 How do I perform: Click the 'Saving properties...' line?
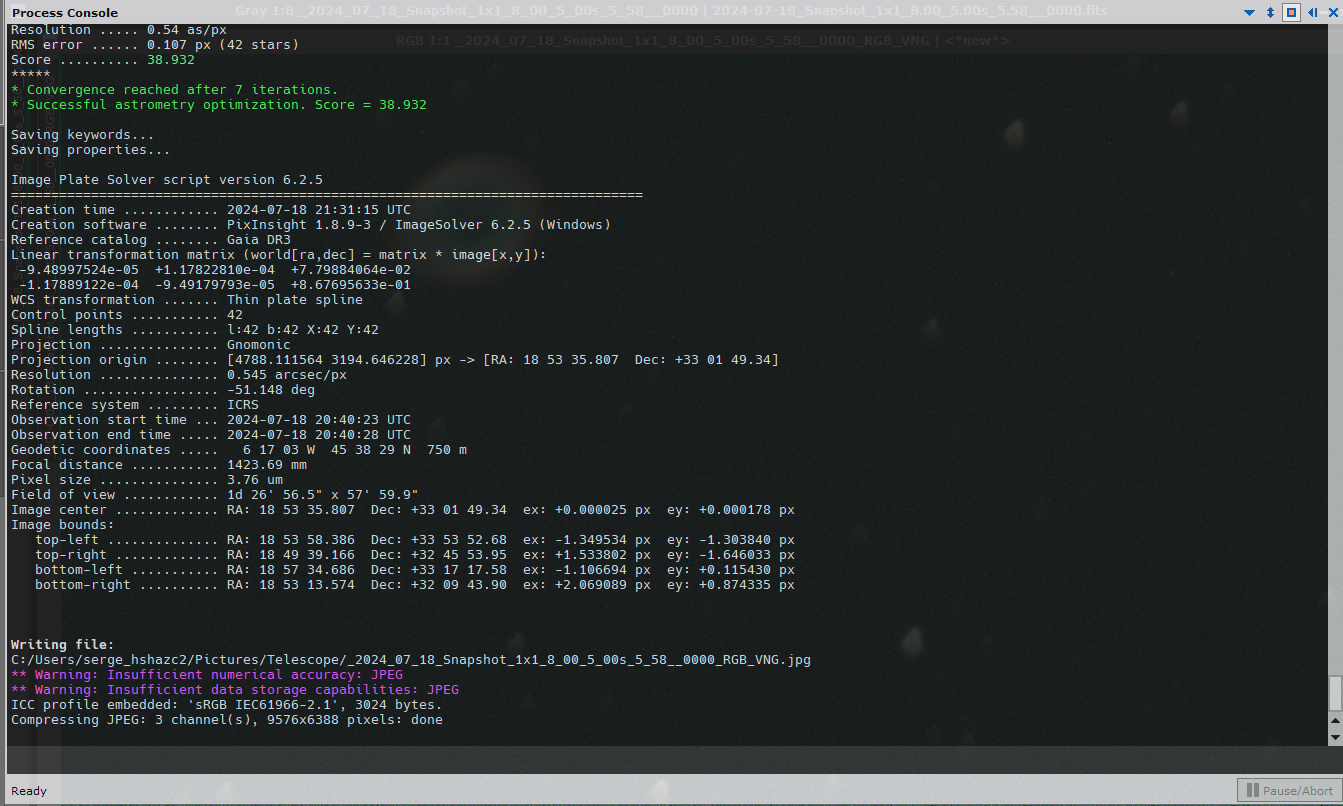pyautogui.click(x=91, y=150)
